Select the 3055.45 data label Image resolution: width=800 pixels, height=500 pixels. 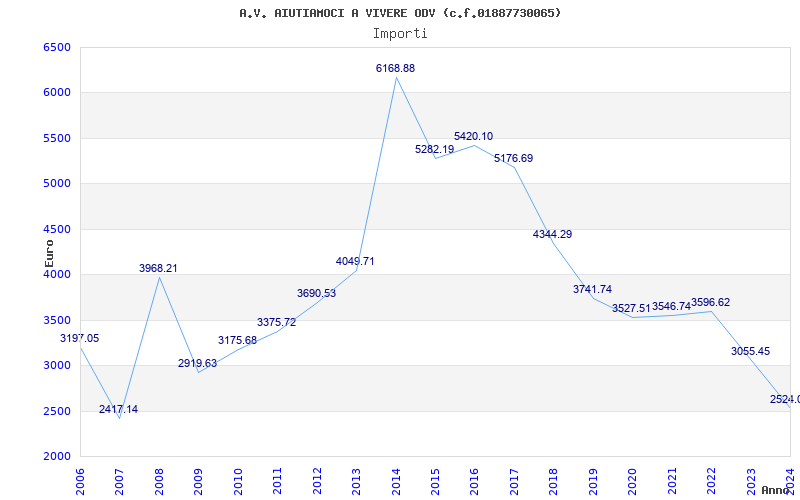pyautogui.click(x=751, y=352)
